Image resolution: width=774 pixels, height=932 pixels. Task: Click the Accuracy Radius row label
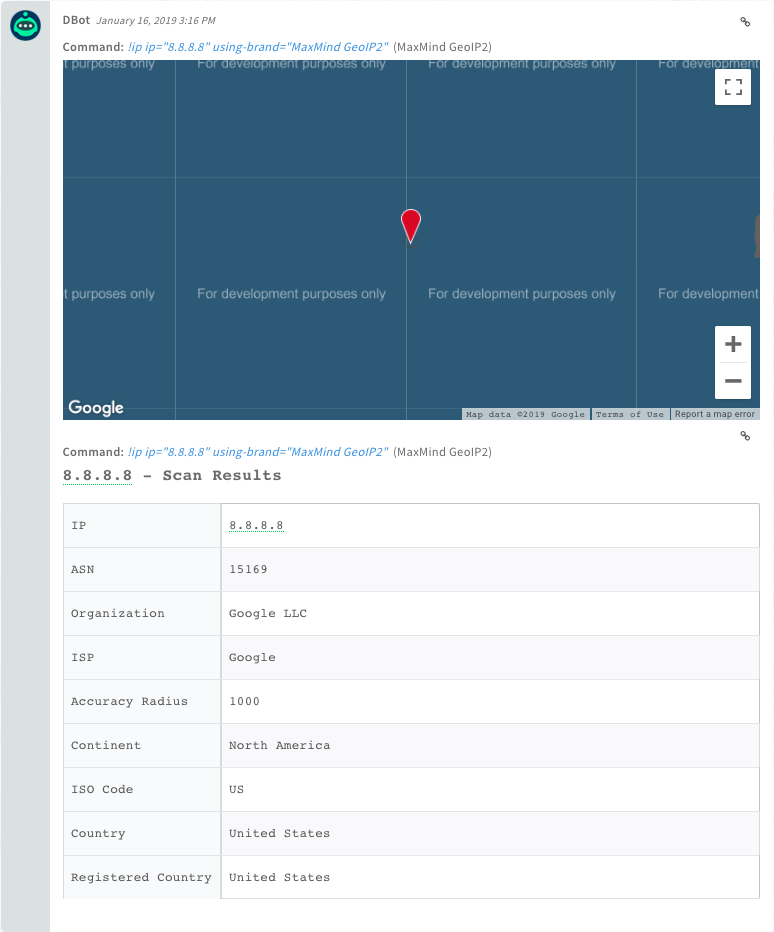tap(129, 701)
